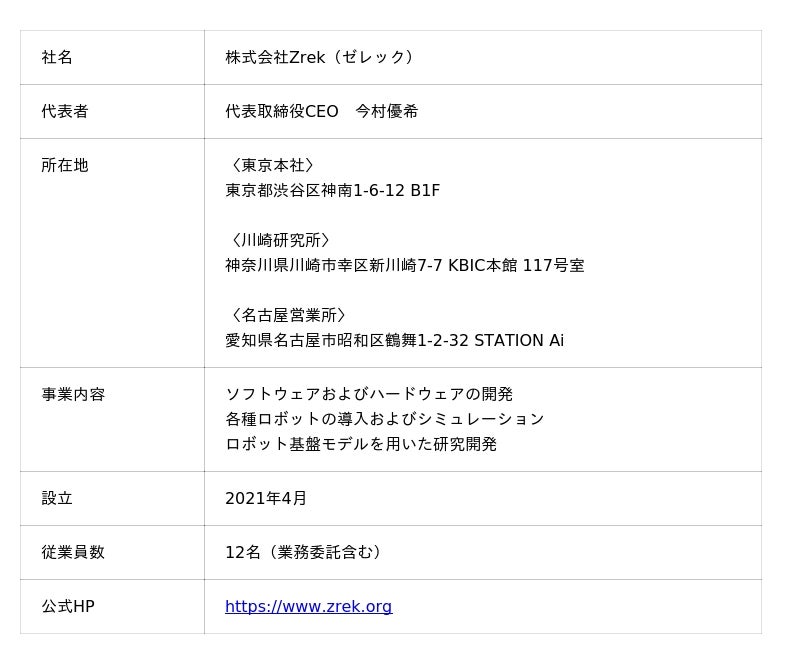800x664 pixels.
Task: Click the 設立 row label
Action: point(57,499)
